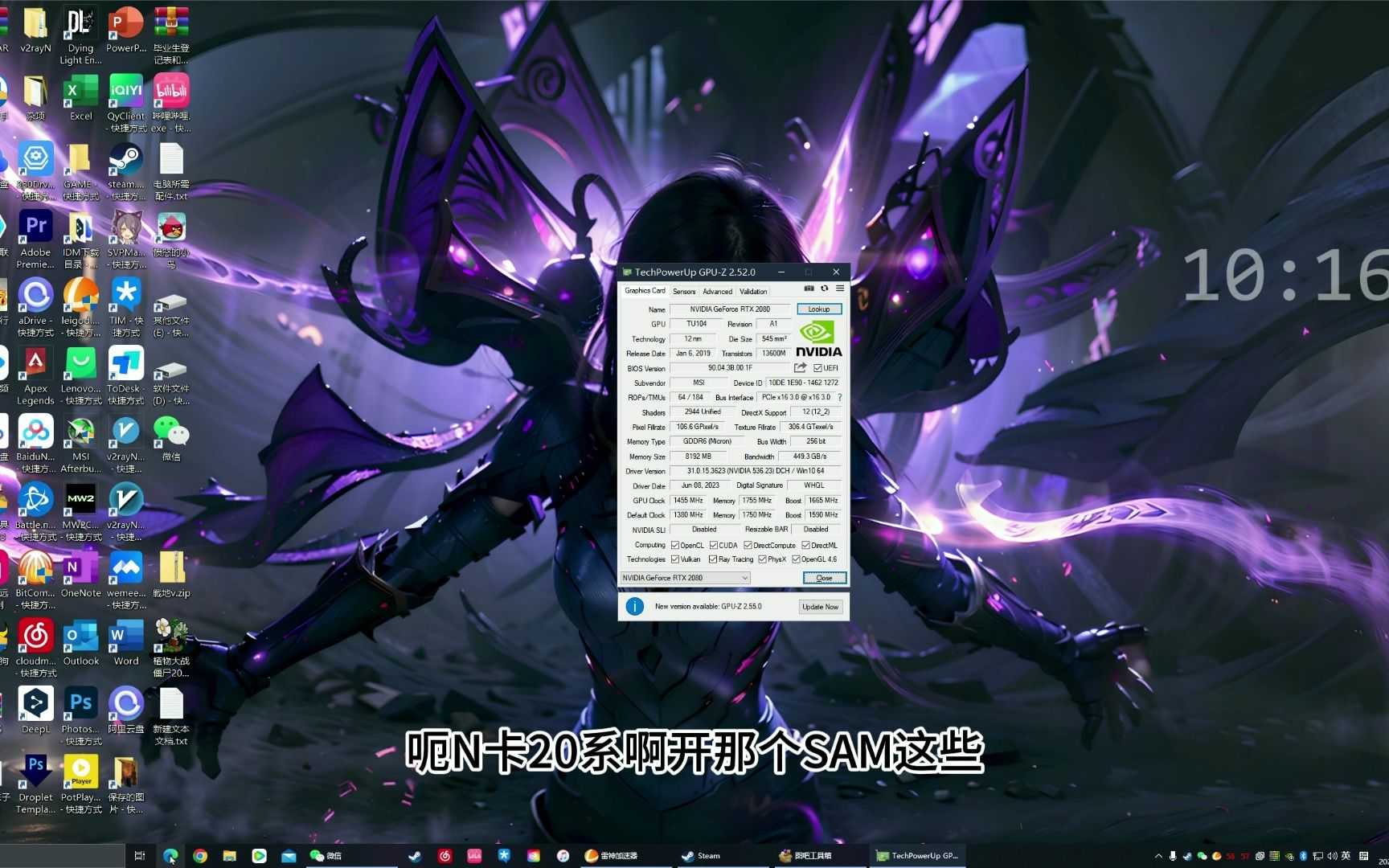Open the Photoshop desktop shortcut

80,716
